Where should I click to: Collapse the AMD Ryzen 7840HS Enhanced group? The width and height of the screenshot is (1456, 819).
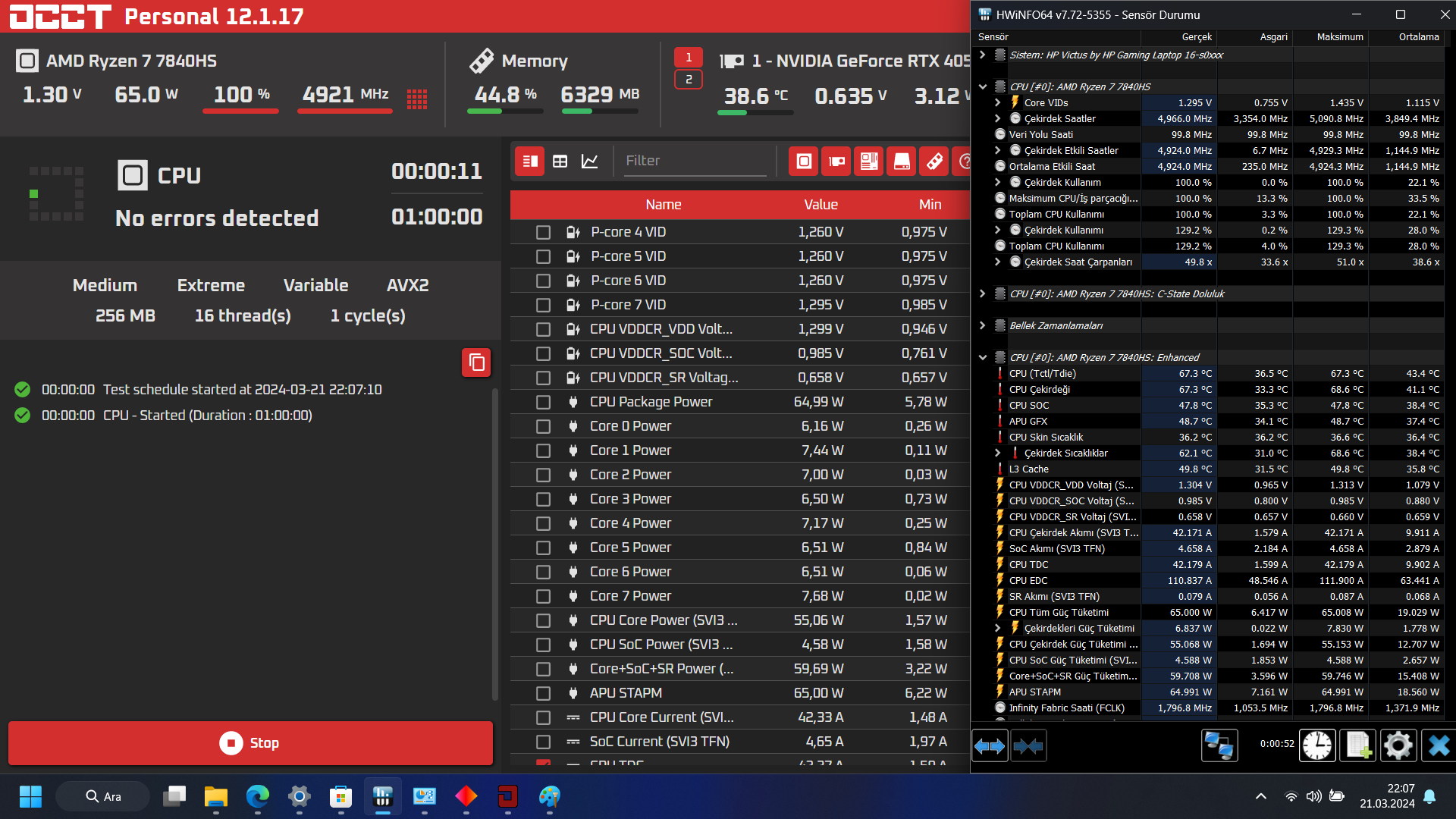[x=983, y=357]
